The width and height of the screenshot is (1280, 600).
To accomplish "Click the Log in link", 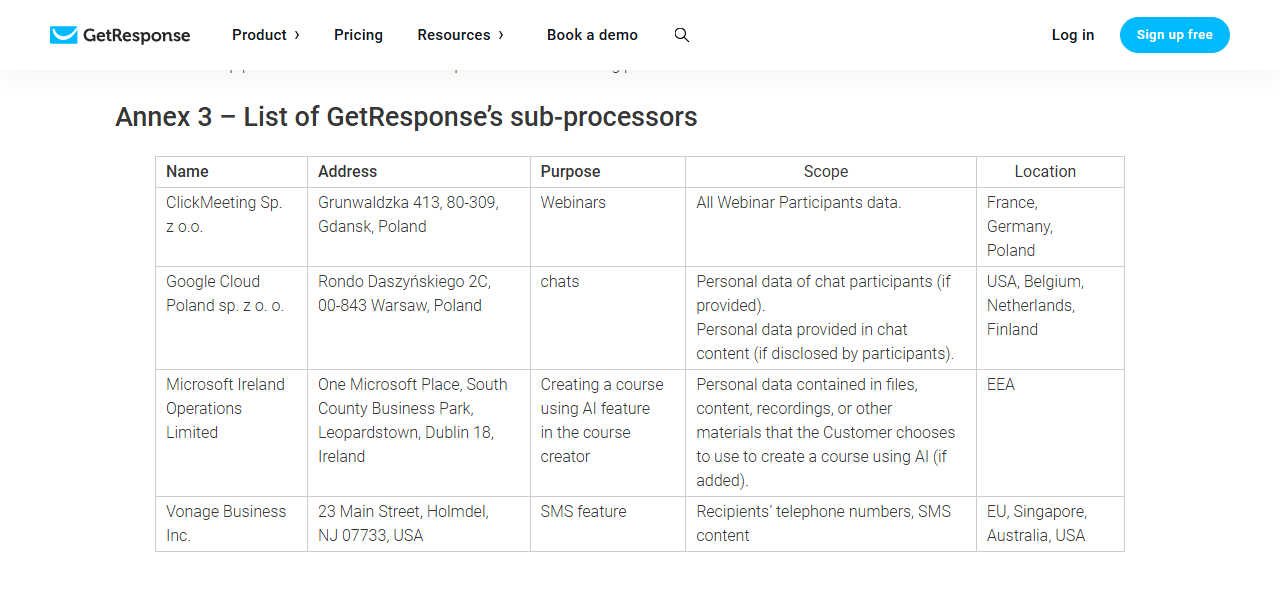I will click(1073, 35).
